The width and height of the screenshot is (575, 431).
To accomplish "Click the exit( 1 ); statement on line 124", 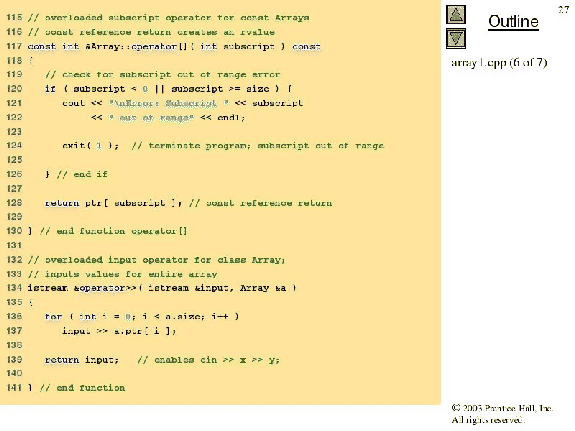I will click(x=91, y=146).
